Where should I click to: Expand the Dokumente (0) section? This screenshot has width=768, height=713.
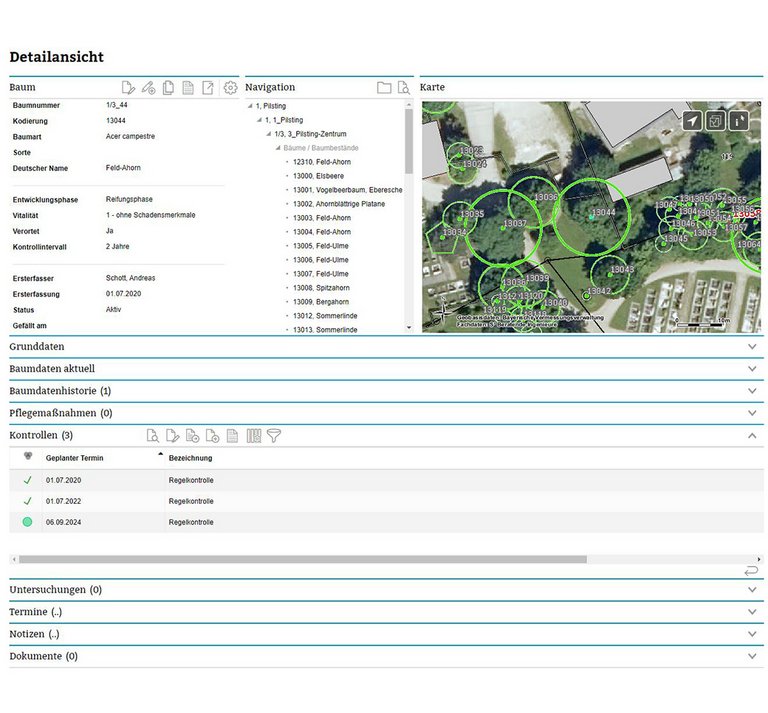(752, 656)
